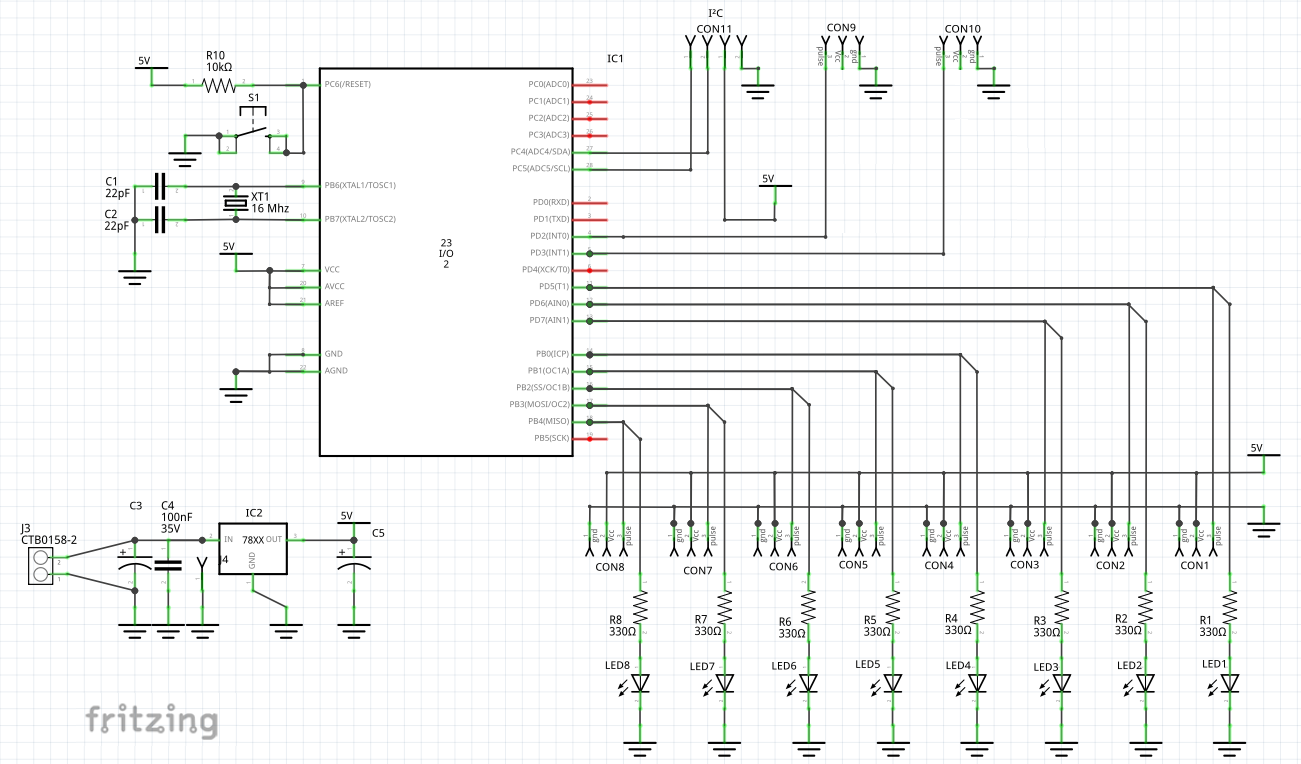
Task: Select the 5V supply symbol near VCC
Action: [235, 250]
